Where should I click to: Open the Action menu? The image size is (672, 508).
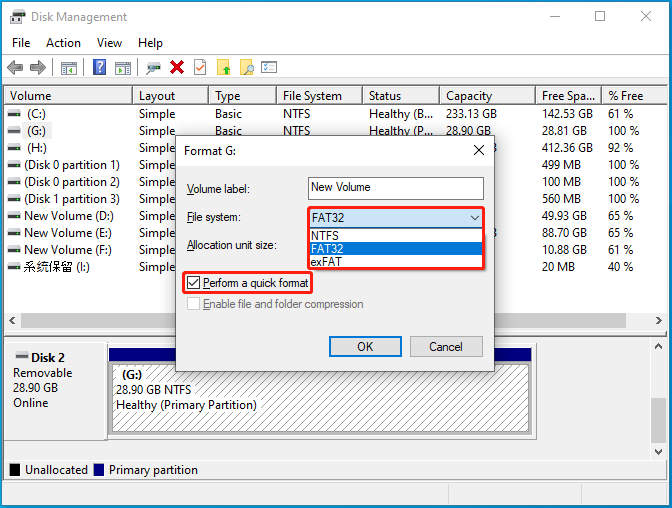(63, 43)
